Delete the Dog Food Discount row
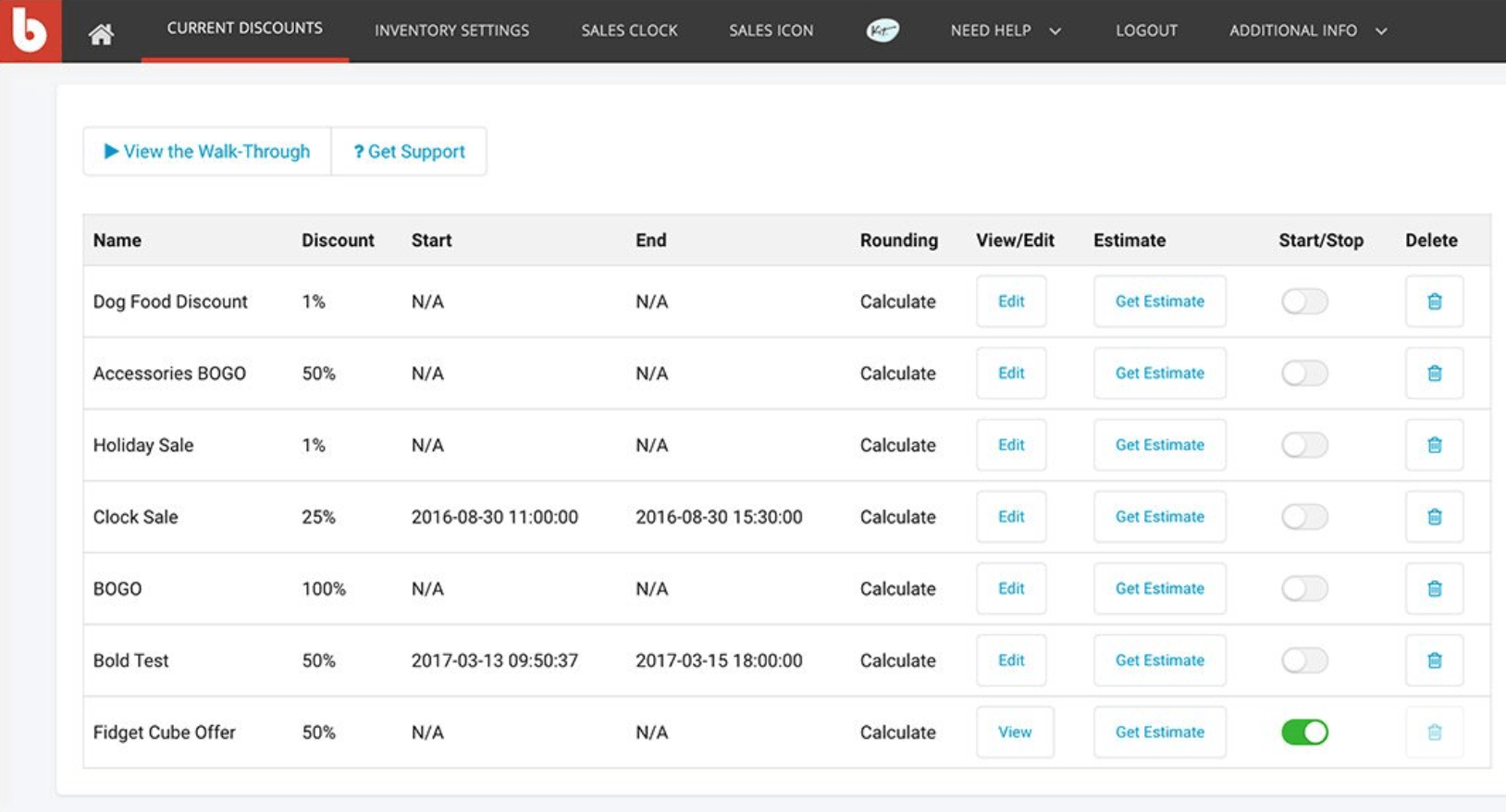1506x812 pixels. pos(1434,301)
